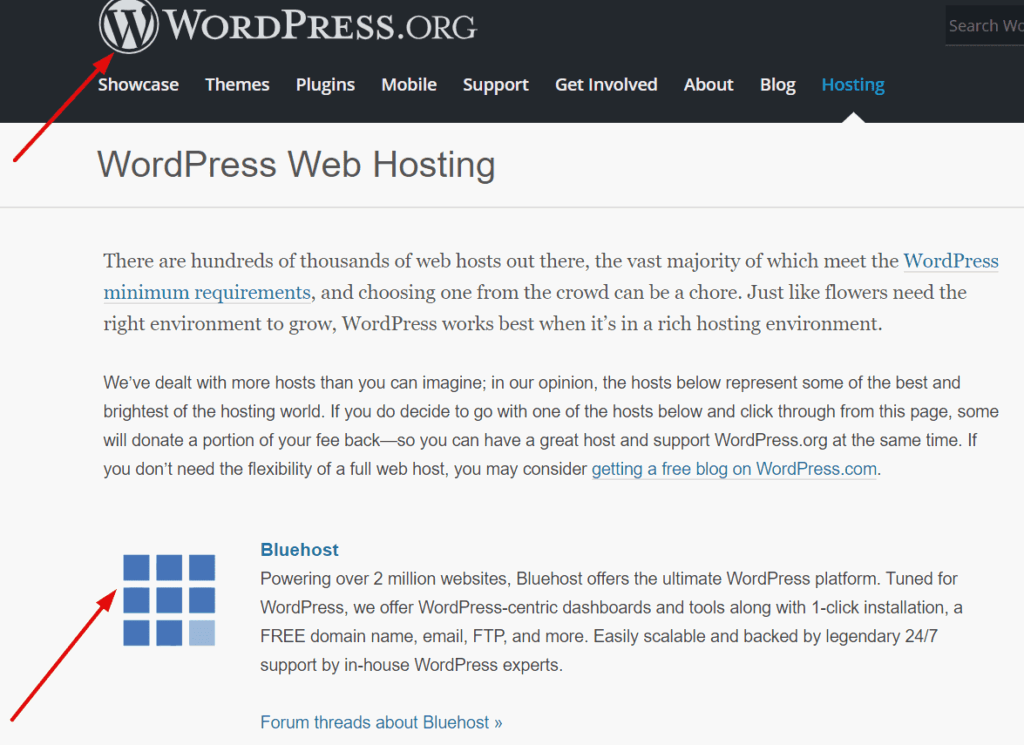Visit the Support page

pyautogui.click(x=496, y=85)
